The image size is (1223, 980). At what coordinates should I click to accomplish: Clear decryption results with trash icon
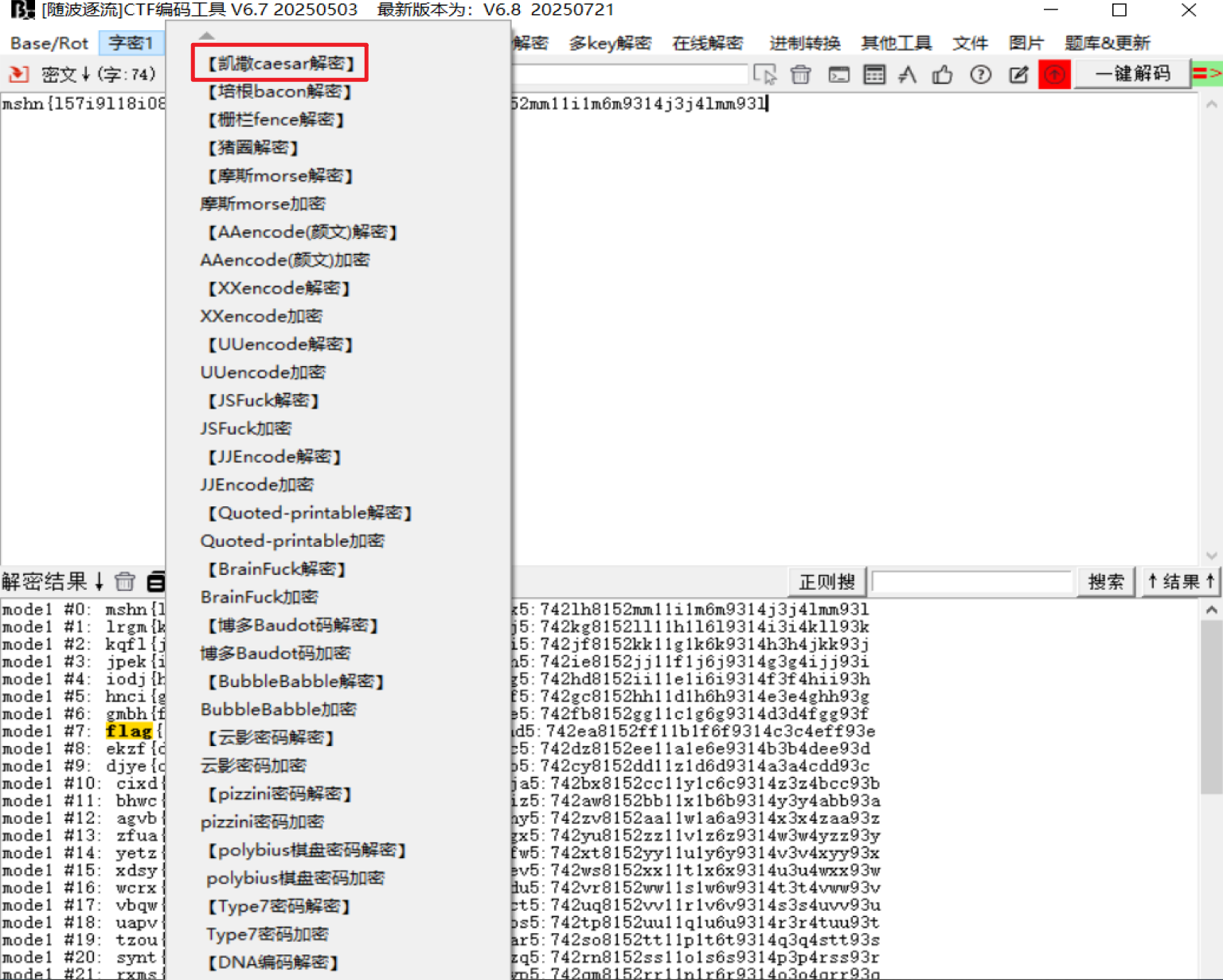coord(125,581)
